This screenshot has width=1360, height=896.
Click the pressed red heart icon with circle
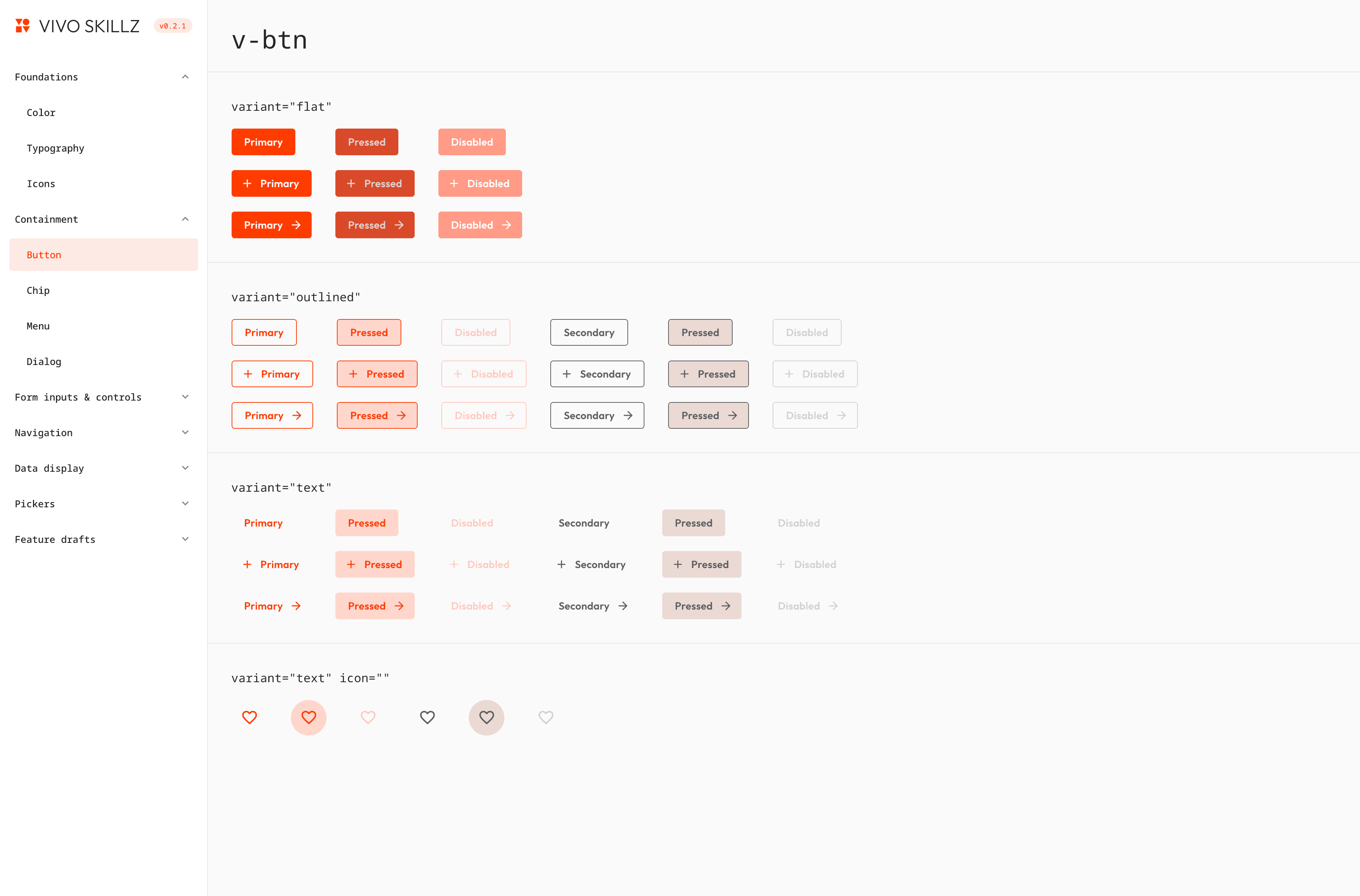point(309,717)
